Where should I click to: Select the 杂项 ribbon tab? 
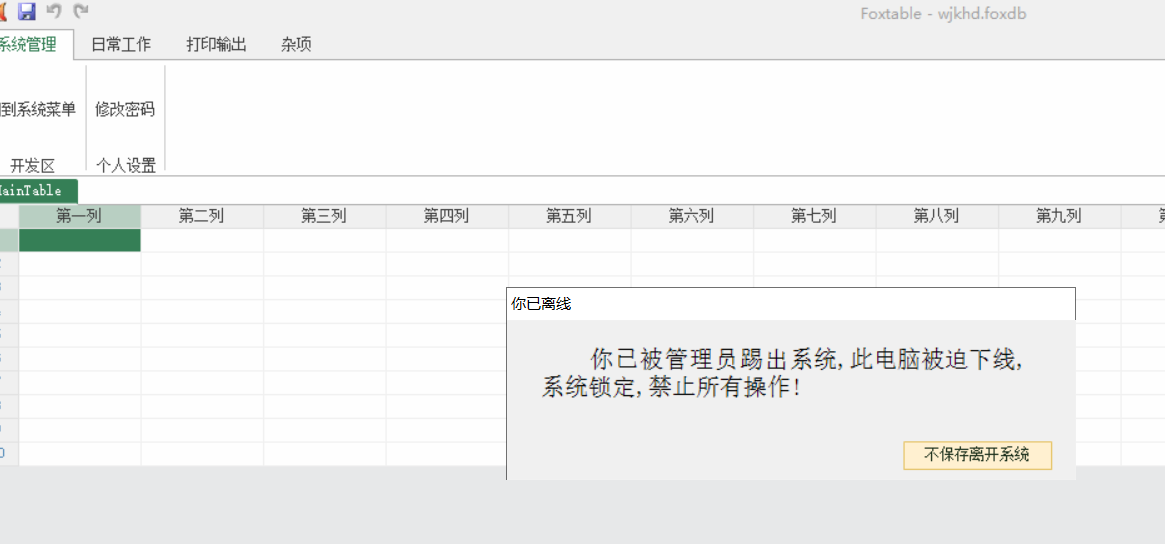[x=296, y=45]
